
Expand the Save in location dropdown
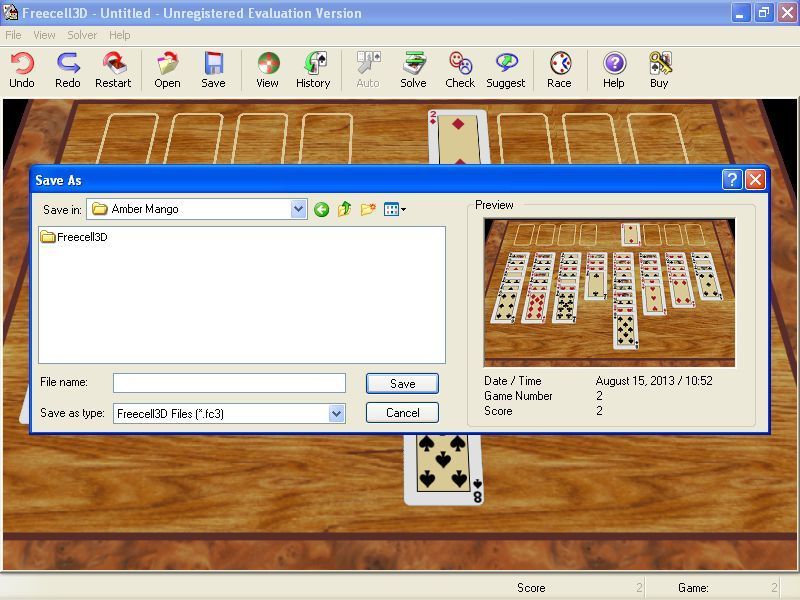(298, 209)
